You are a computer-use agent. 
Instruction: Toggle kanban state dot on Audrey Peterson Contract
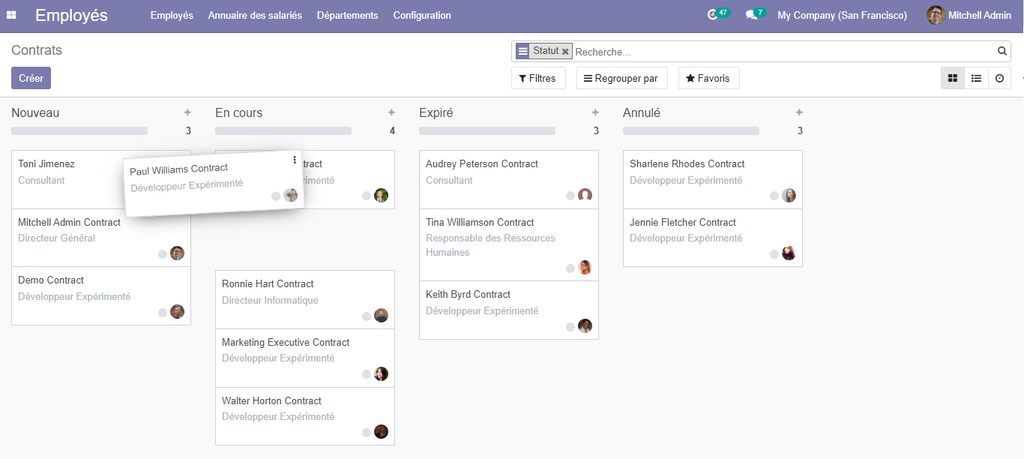pos(570,196)
